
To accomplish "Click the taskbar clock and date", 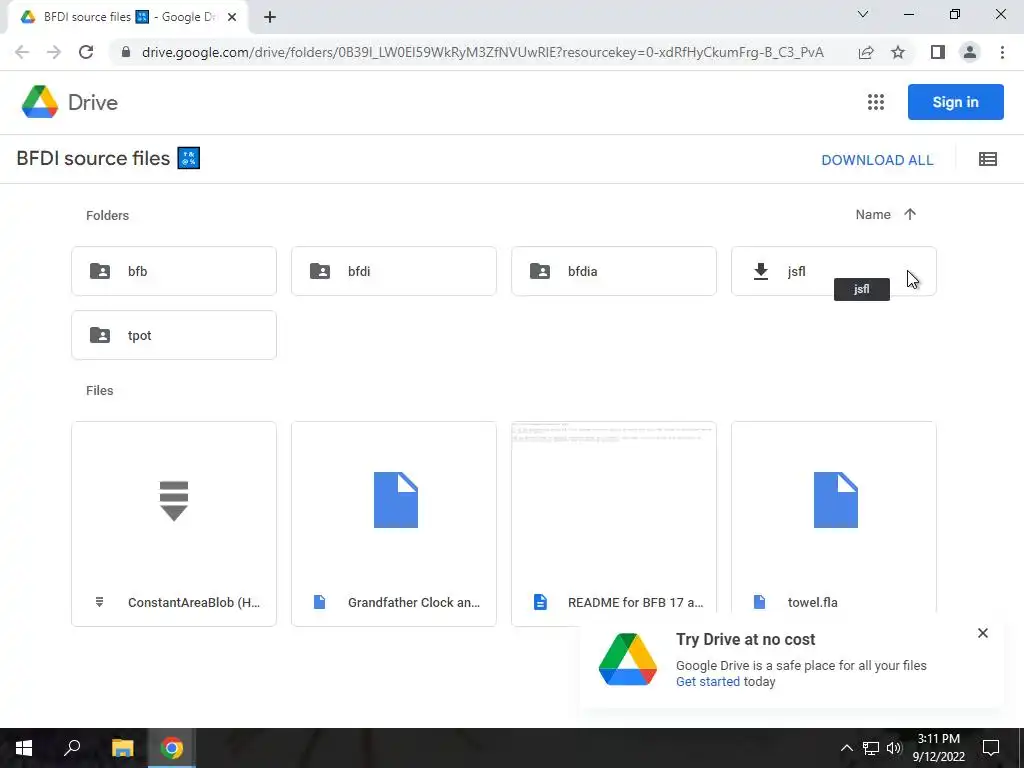I will pos(938,748).
